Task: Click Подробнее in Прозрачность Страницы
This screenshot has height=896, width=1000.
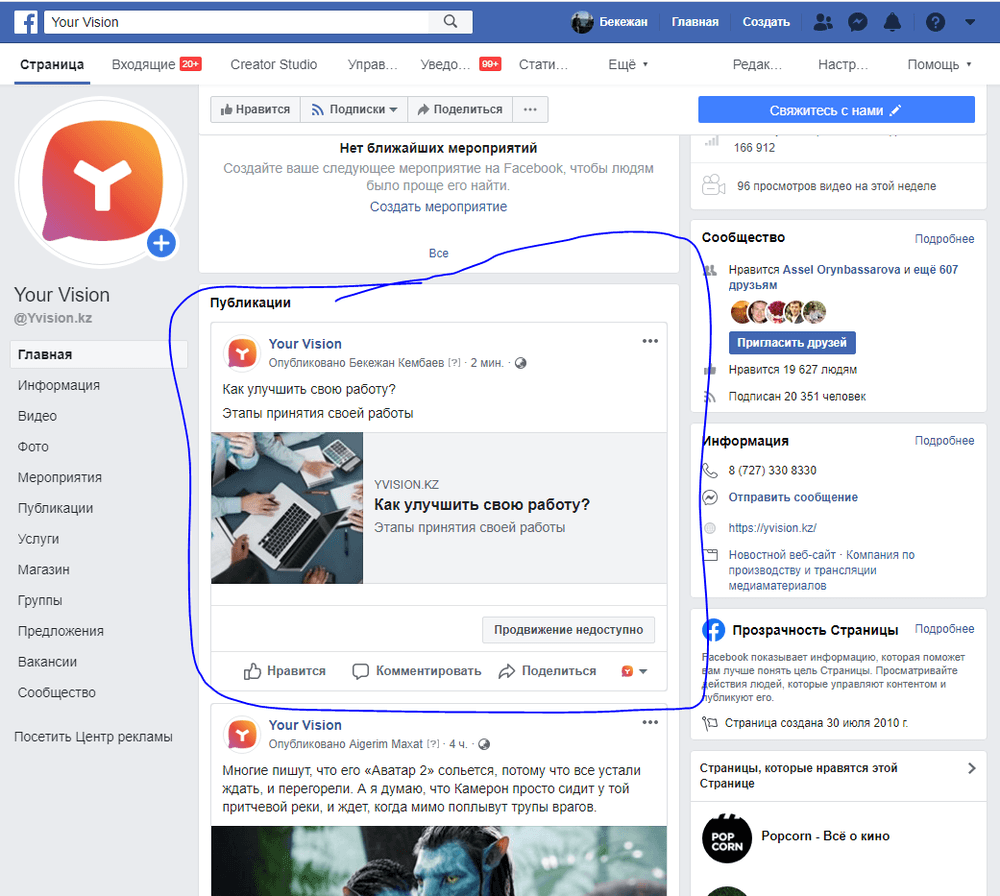Action: (x=944, y=629)
